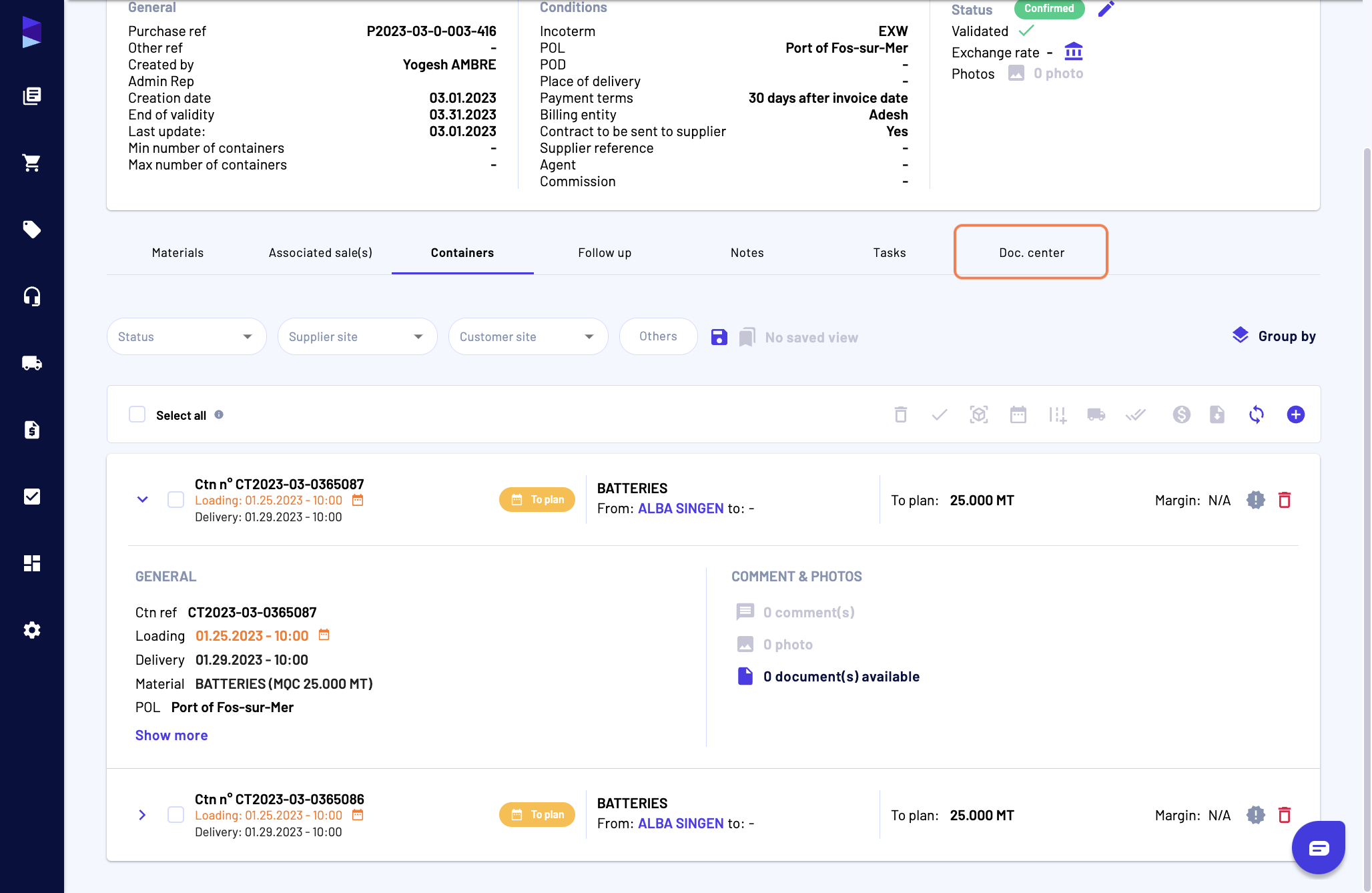This screenshot has height=893, width=1372.
Task: Open the invoice document sidebar icon
Action: point(31,430)
